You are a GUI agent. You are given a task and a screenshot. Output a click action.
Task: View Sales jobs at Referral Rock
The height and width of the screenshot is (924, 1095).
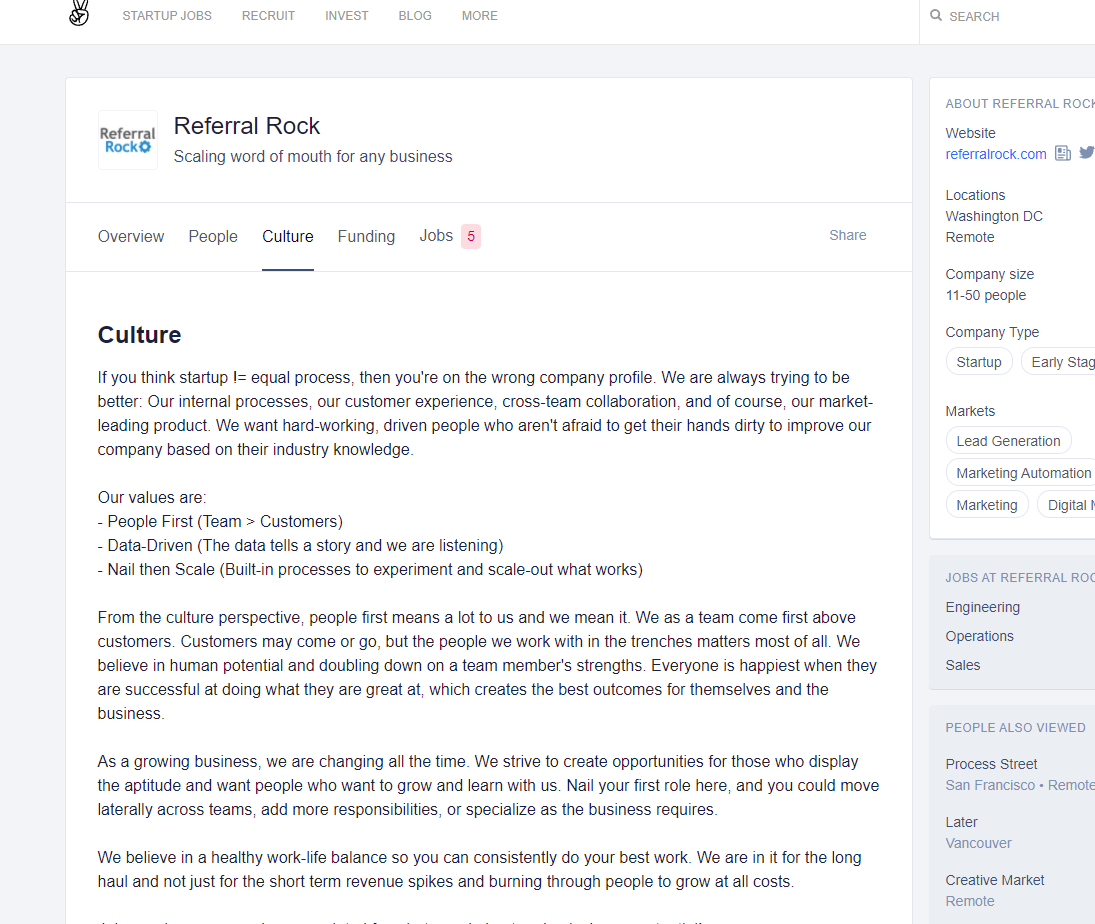tap(962, 665)
